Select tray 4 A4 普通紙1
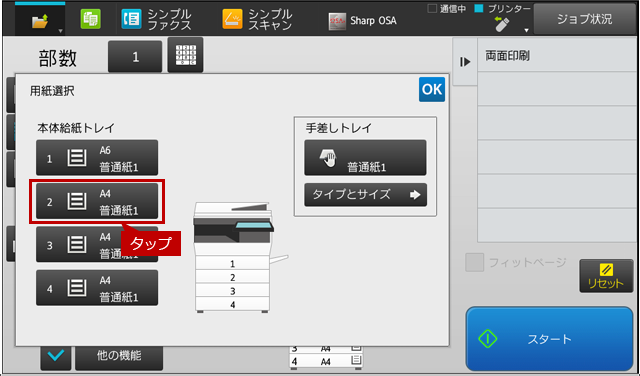This screenshot has width=640, height=376. 97,287
